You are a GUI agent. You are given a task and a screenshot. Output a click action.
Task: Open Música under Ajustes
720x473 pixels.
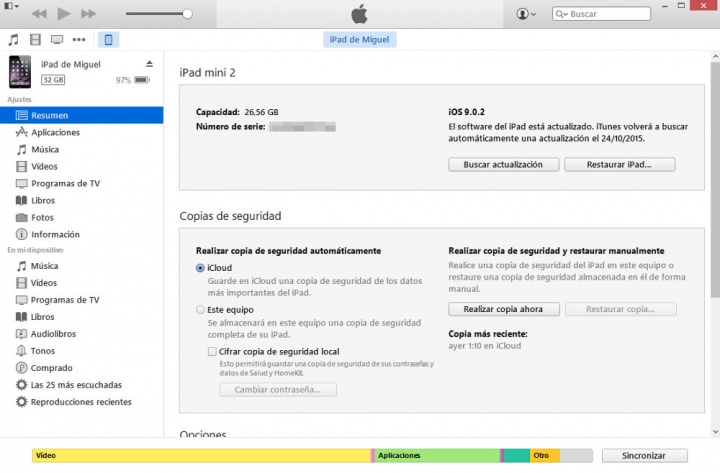pos(82,149)
